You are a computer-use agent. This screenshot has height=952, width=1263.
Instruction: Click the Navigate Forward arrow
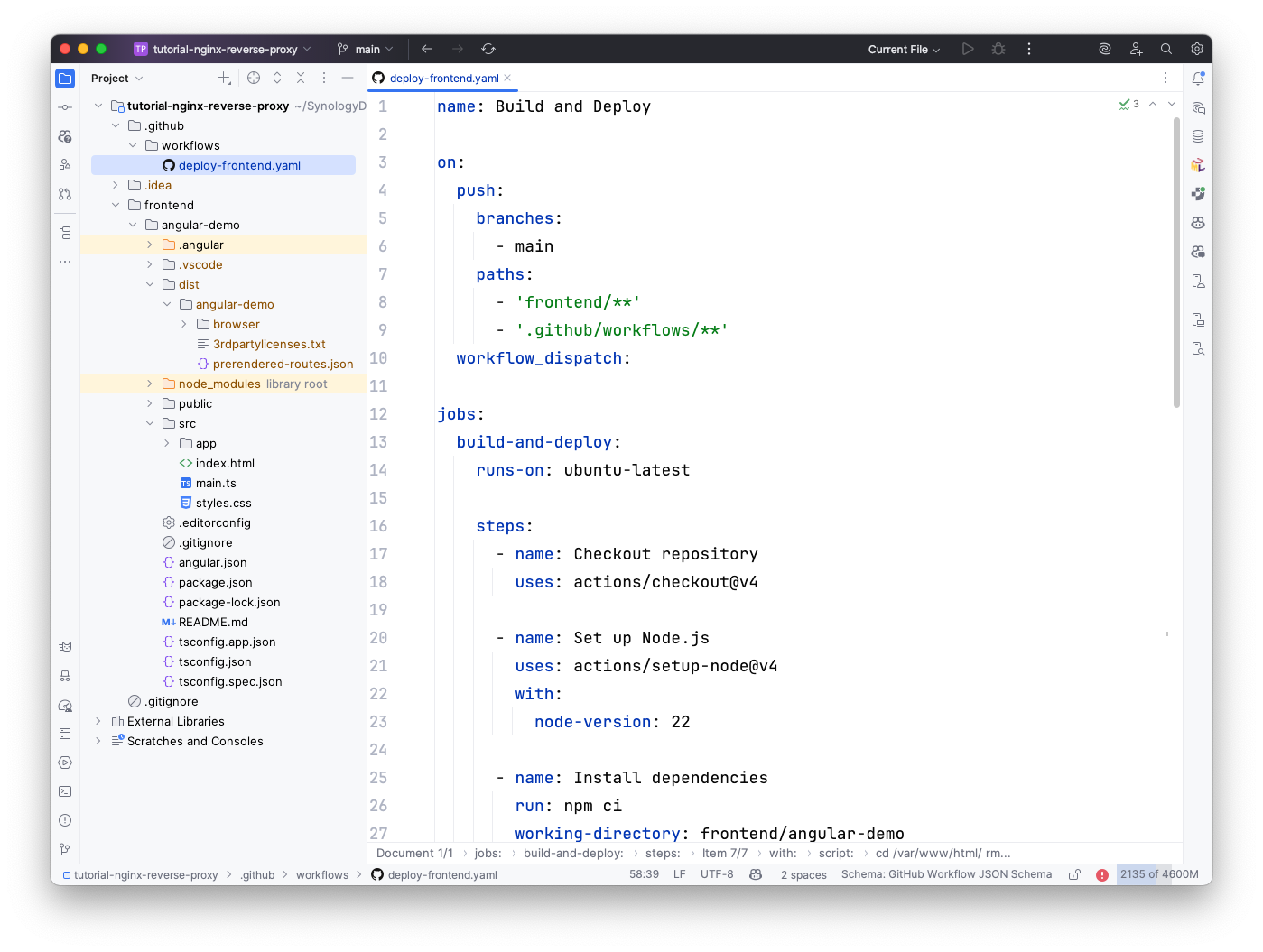click(x=458, y=49)
